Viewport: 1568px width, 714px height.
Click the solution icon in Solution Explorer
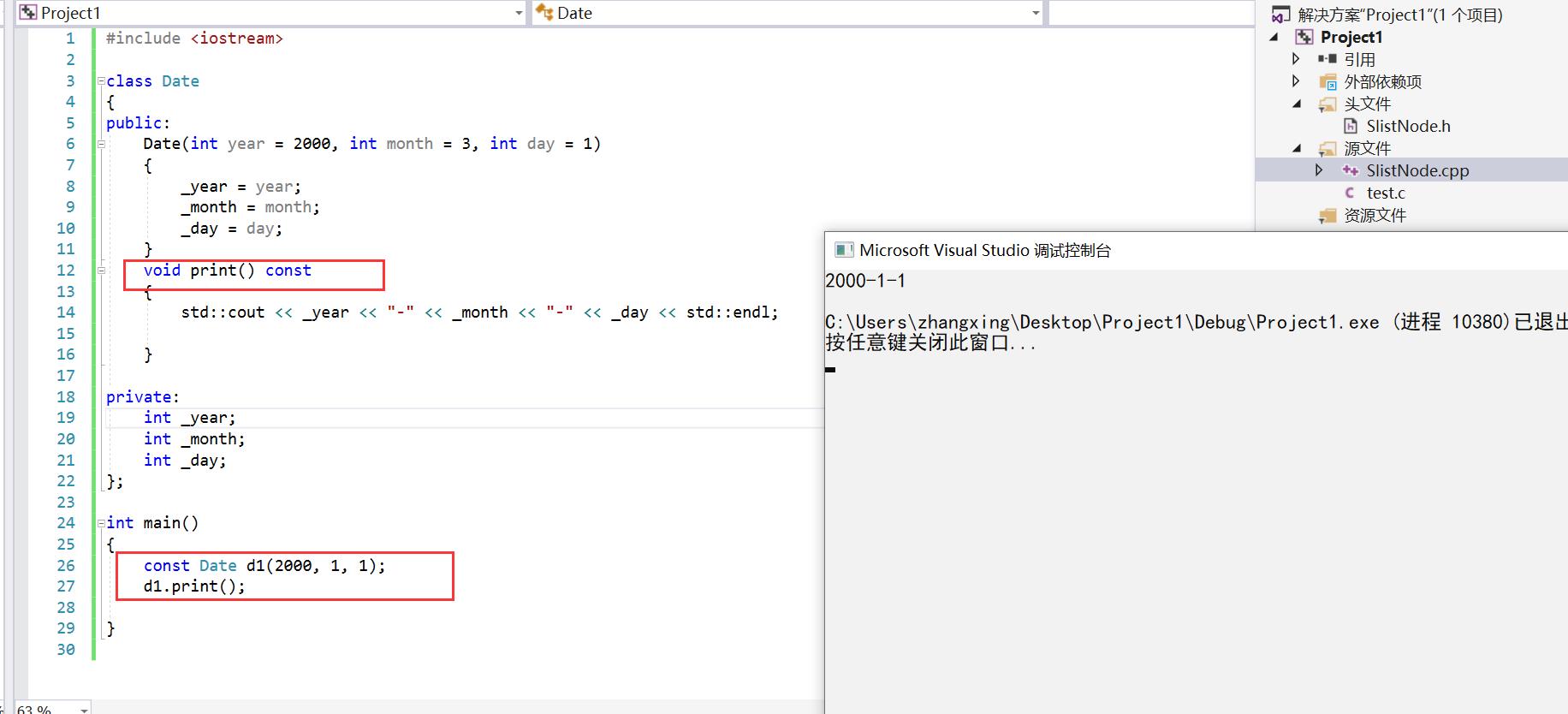1280,15
